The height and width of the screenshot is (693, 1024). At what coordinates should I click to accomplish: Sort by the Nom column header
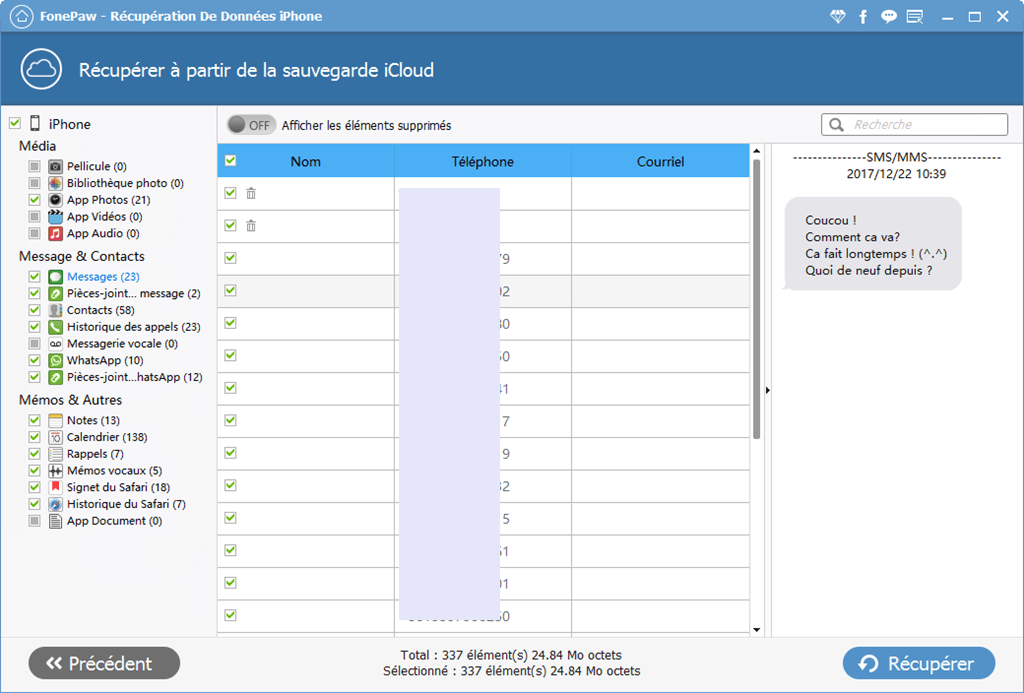pyautogui.click(x=306, y=161)
